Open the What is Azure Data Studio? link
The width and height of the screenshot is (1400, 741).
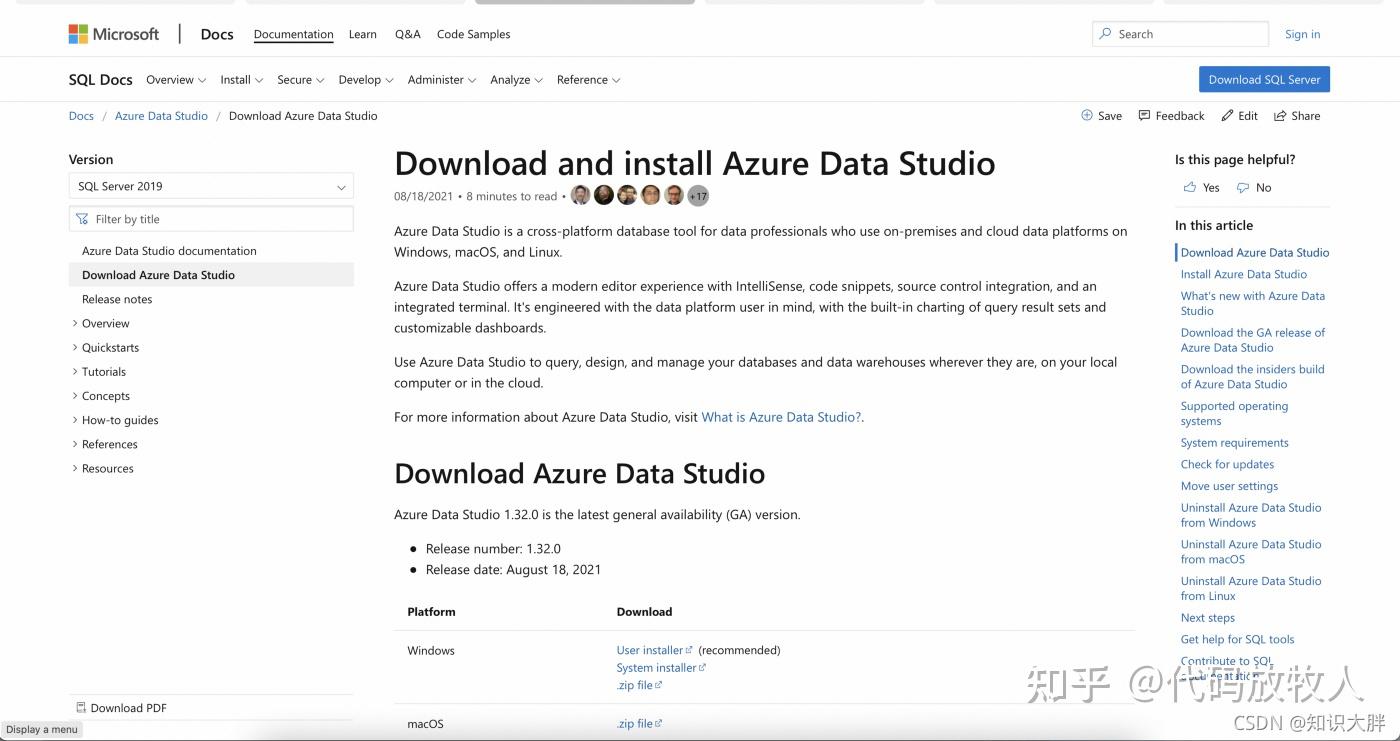click(x=780, y=417)
